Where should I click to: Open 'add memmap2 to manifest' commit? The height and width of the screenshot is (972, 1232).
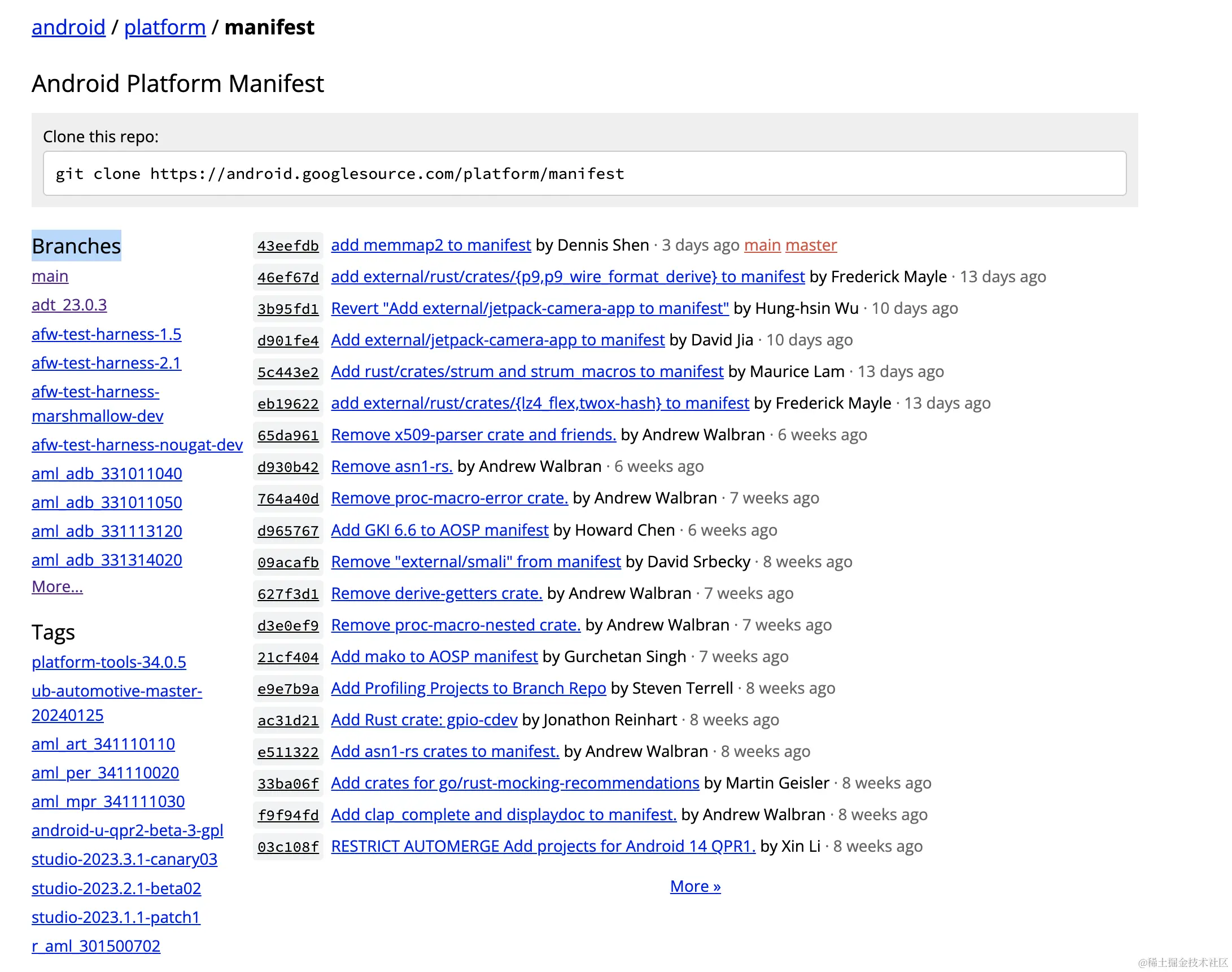click(x=430, y=246)
